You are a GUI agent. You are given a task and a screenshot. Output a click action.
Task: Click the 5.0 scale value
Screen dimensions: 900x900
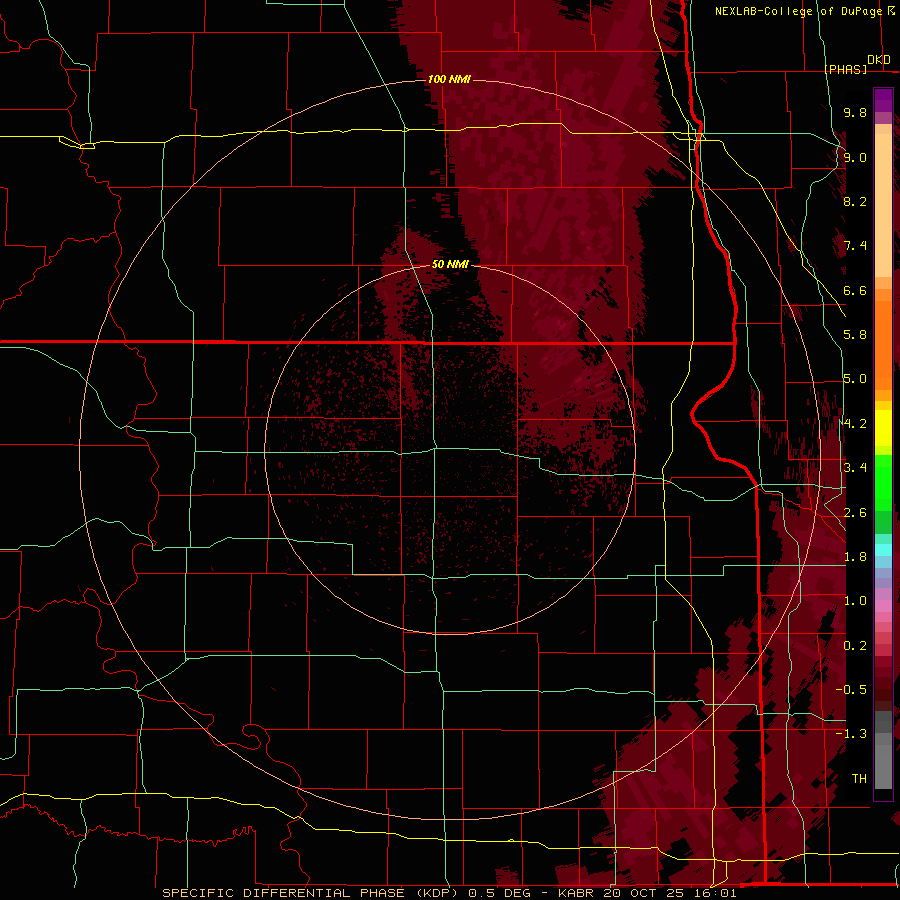(855, 379)
